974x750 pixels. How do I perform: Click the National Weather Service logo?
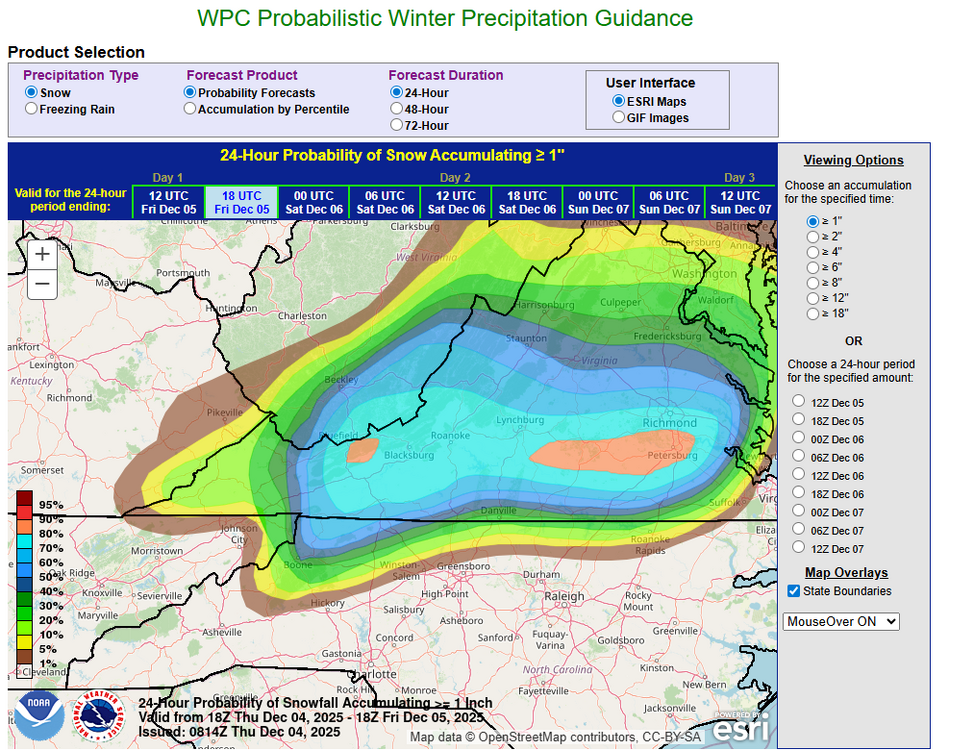[x=101, y=719]
